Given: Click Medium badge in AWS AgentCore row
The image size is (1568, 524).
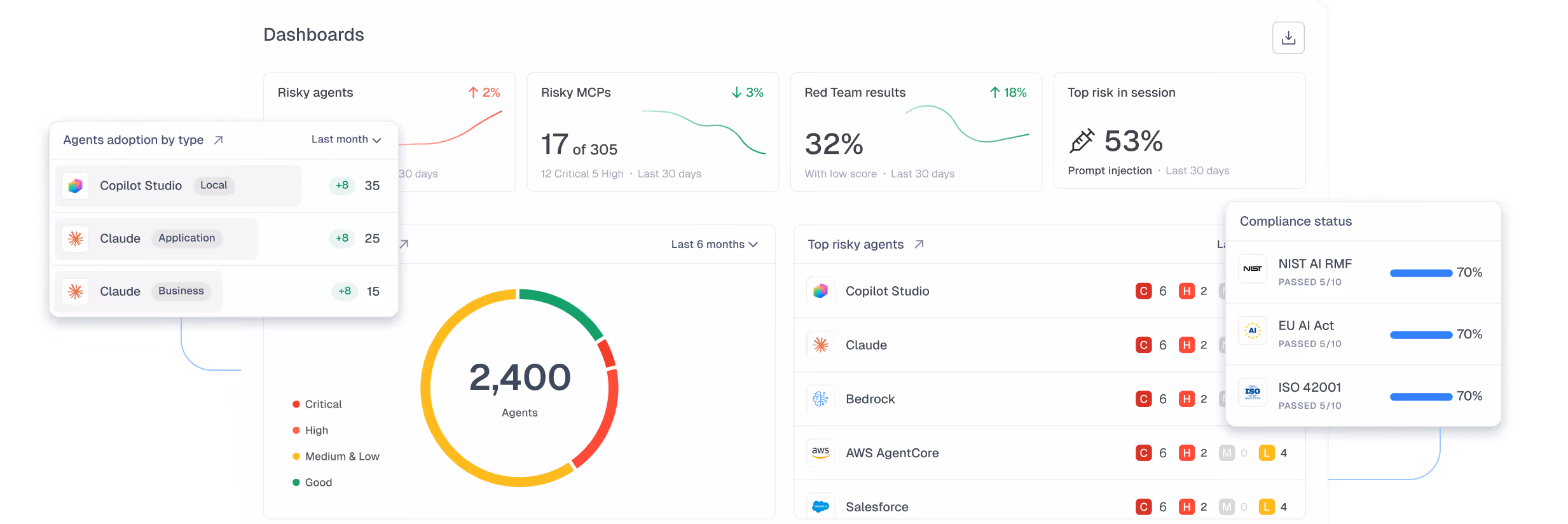Looking at the screenshot, I should [x=1227, y=453].
